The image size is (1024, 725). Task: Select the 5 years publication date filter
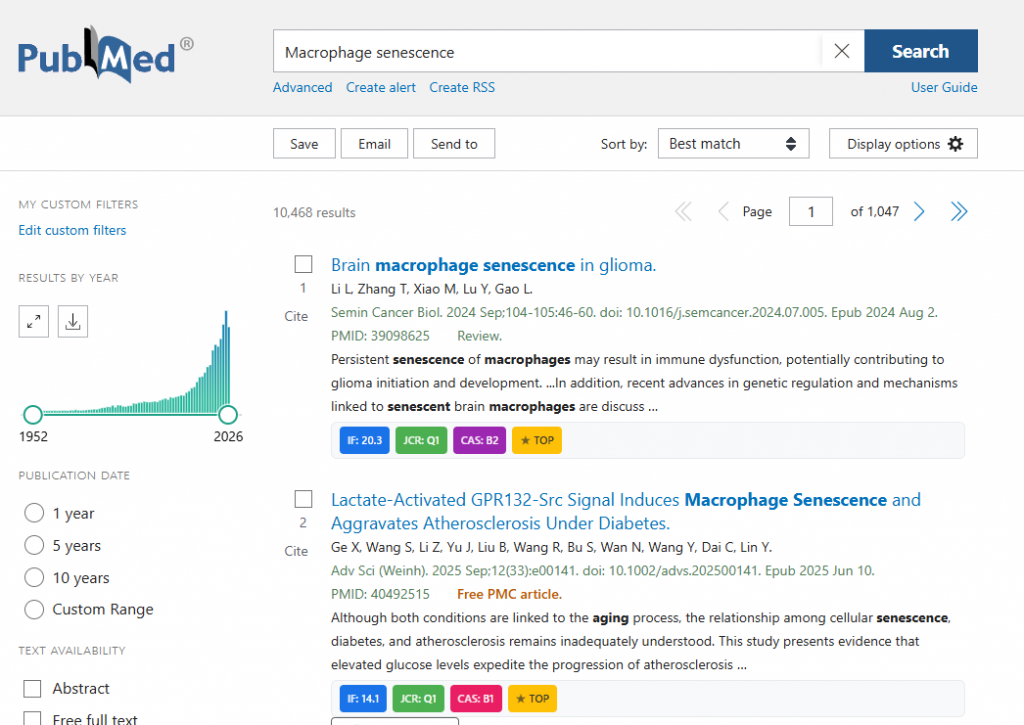pyautogui.click(x=34, y=545)
